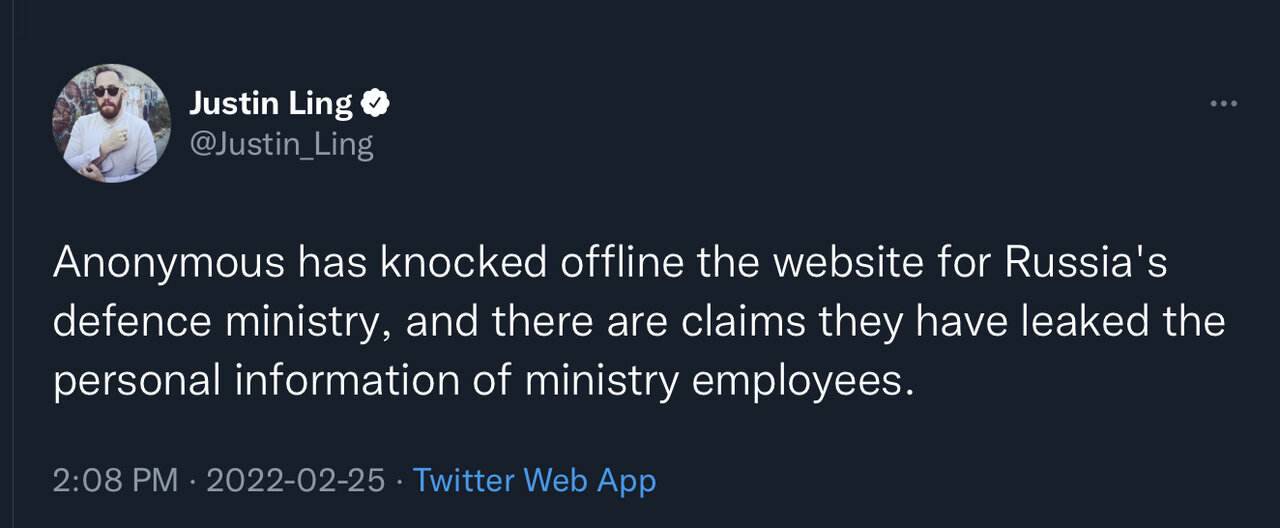Viewport: 1280px width, 528px height.
Task: Click the "Twitter Web App" source link
Action: (x=534, y=480)
